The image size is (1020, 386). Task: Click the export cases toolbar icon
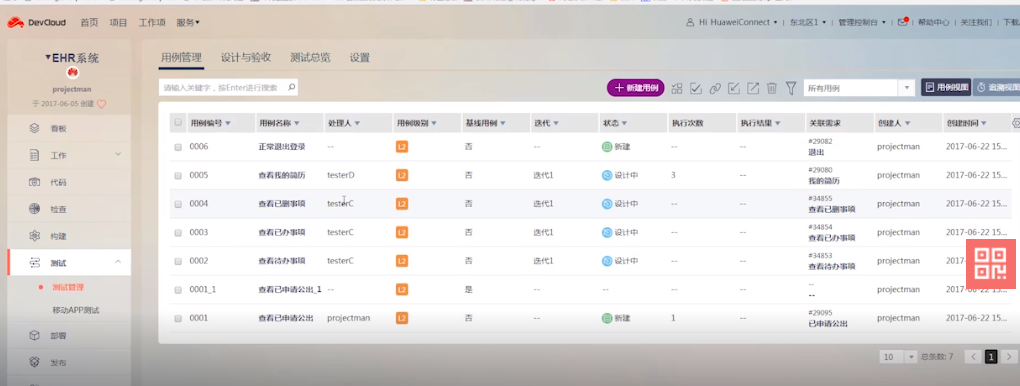(x=753, y=89)
